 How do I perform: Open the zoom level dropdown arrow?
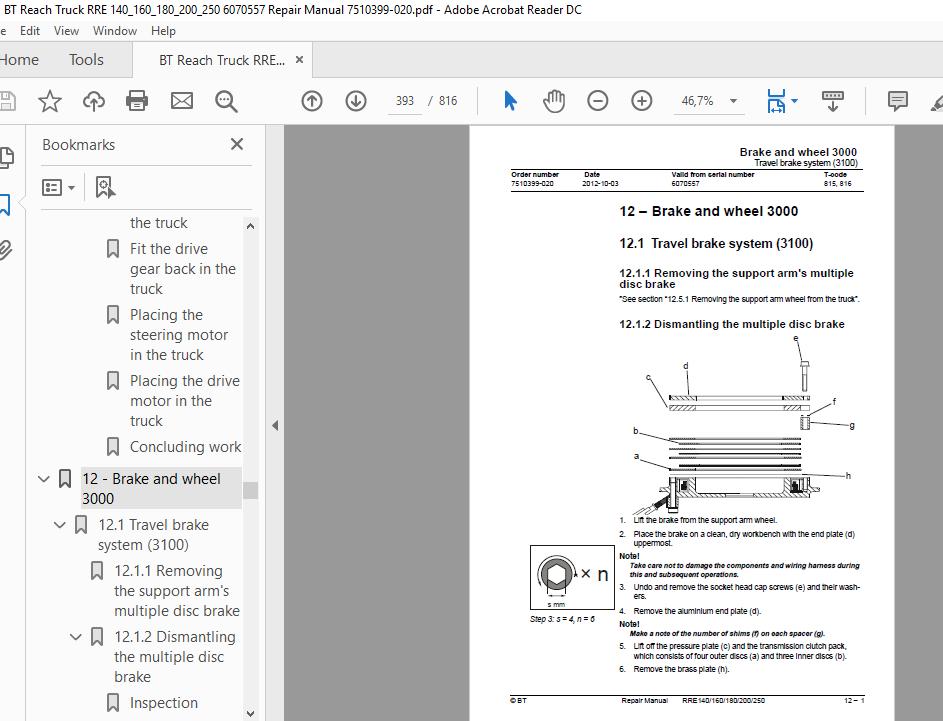click(734, 101)
